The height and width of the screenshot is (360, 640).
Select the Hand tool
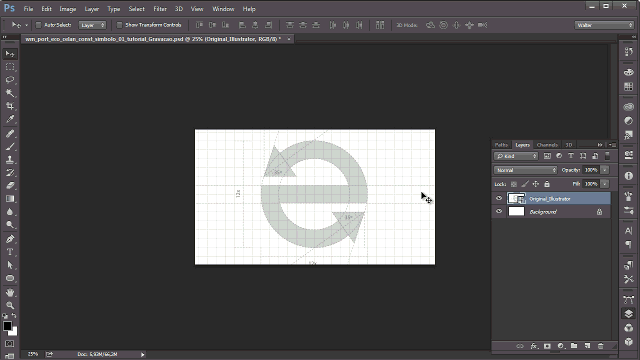10,293
